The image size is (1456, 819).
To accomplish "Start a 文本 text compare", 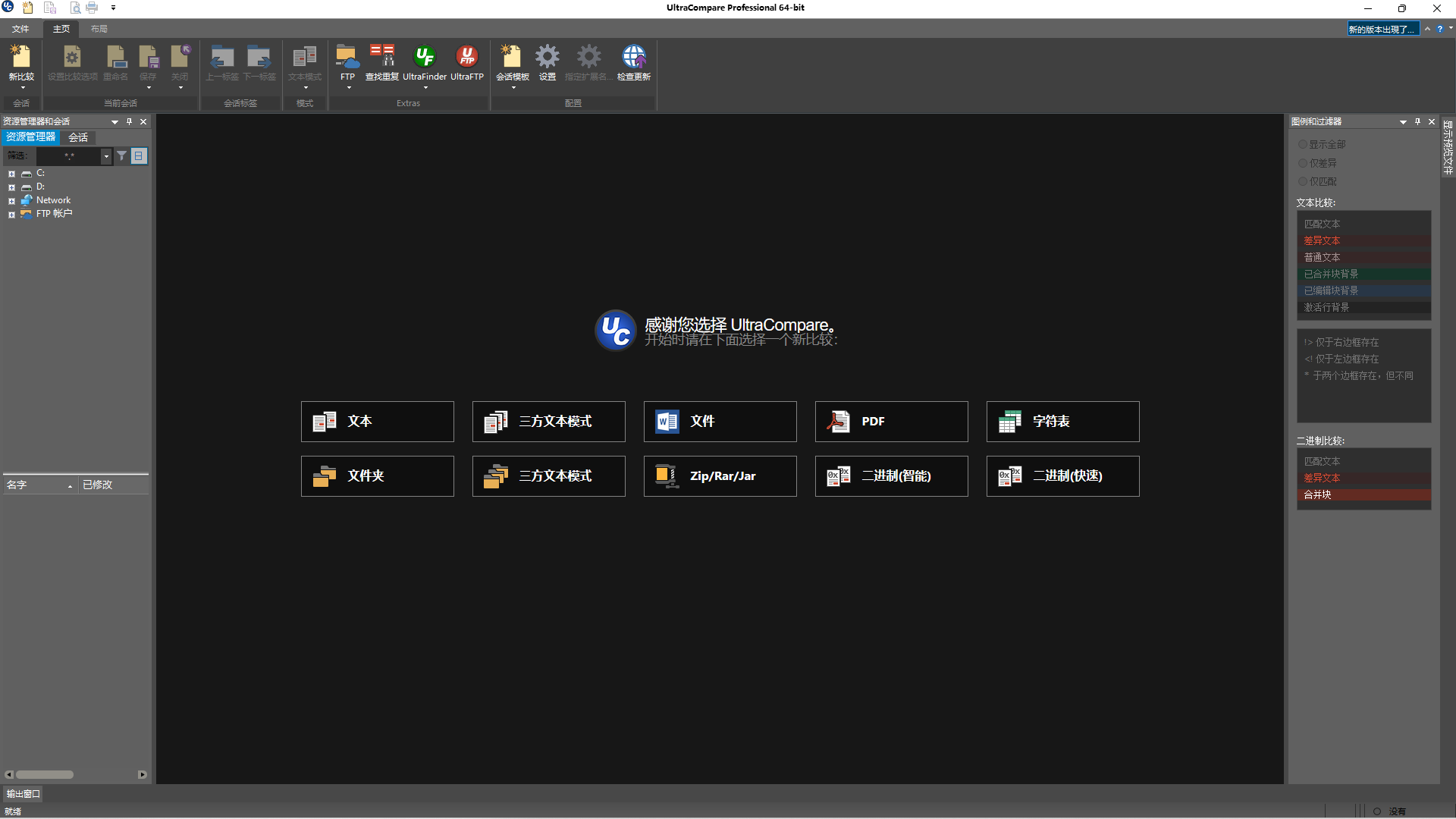I will click(x=378, y=422).
